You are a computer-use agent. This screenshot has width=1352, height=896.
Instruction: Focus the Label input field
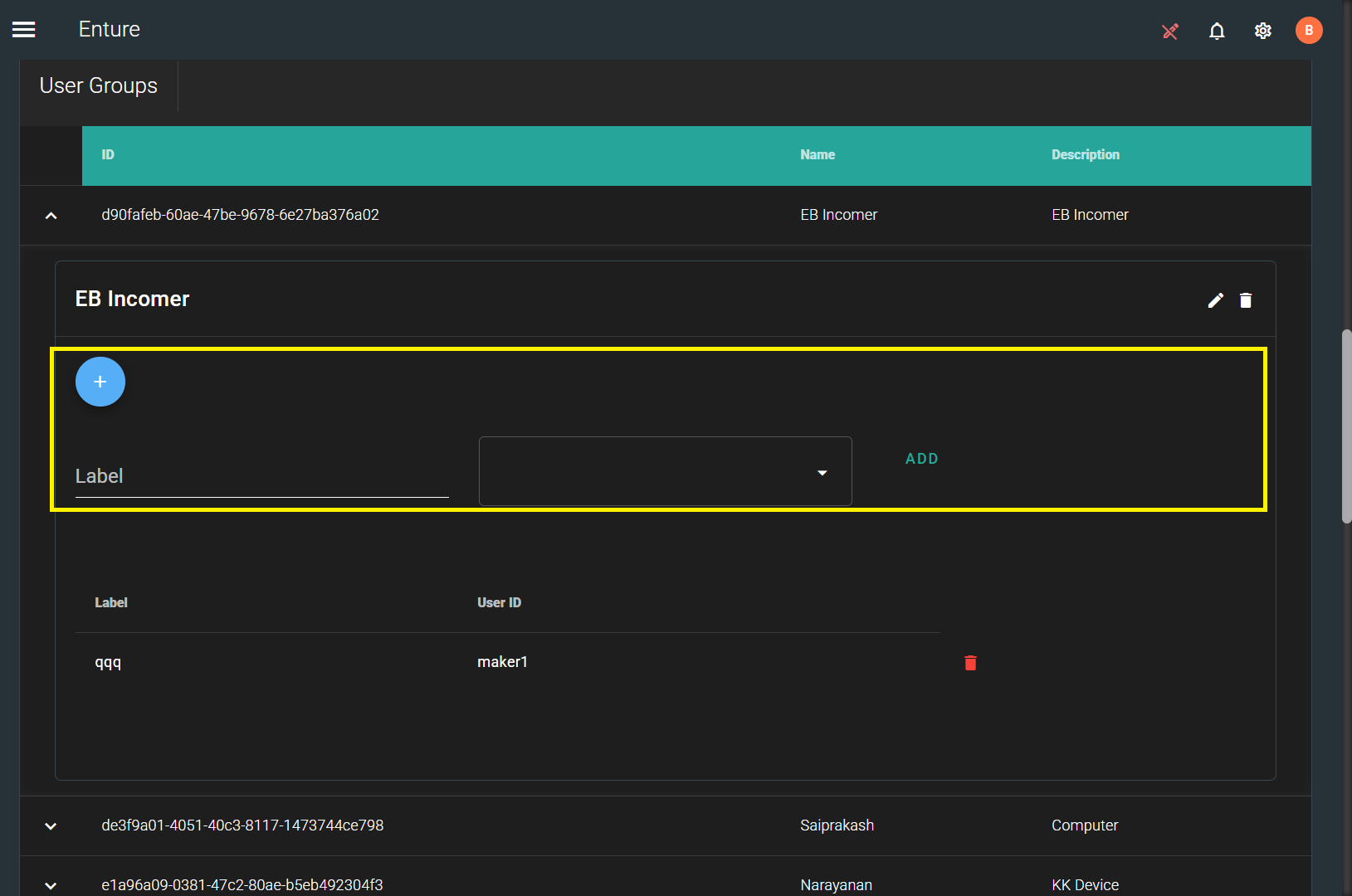click(x=262, y=476)
